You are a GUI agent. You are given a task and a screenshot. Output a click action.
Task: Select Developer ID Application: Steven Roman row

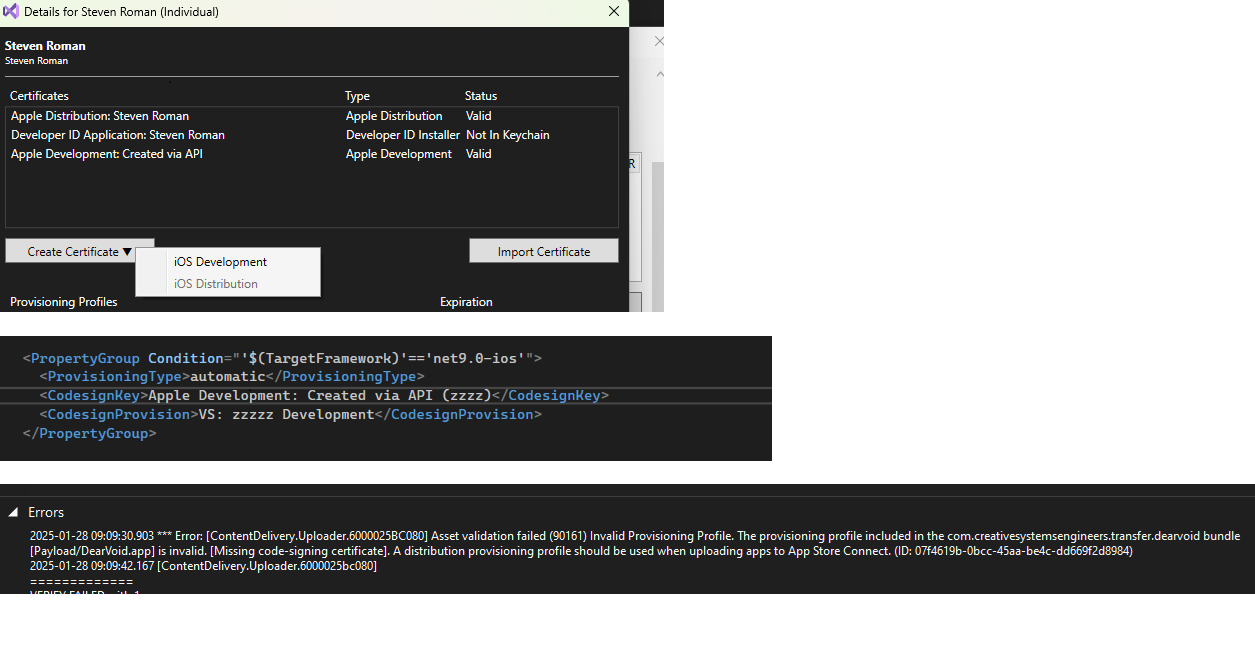[312, 135]
